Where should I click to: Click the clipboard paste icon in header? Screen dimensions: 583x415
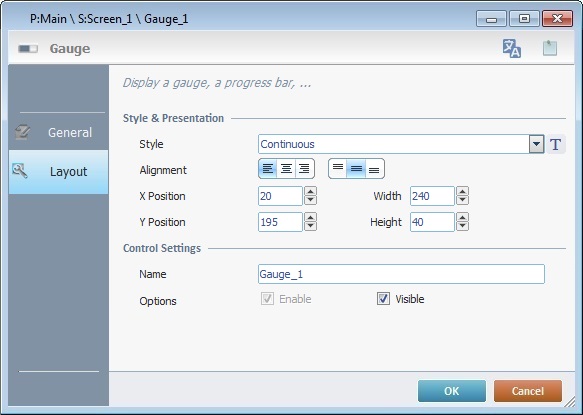[x=550, y=48]
